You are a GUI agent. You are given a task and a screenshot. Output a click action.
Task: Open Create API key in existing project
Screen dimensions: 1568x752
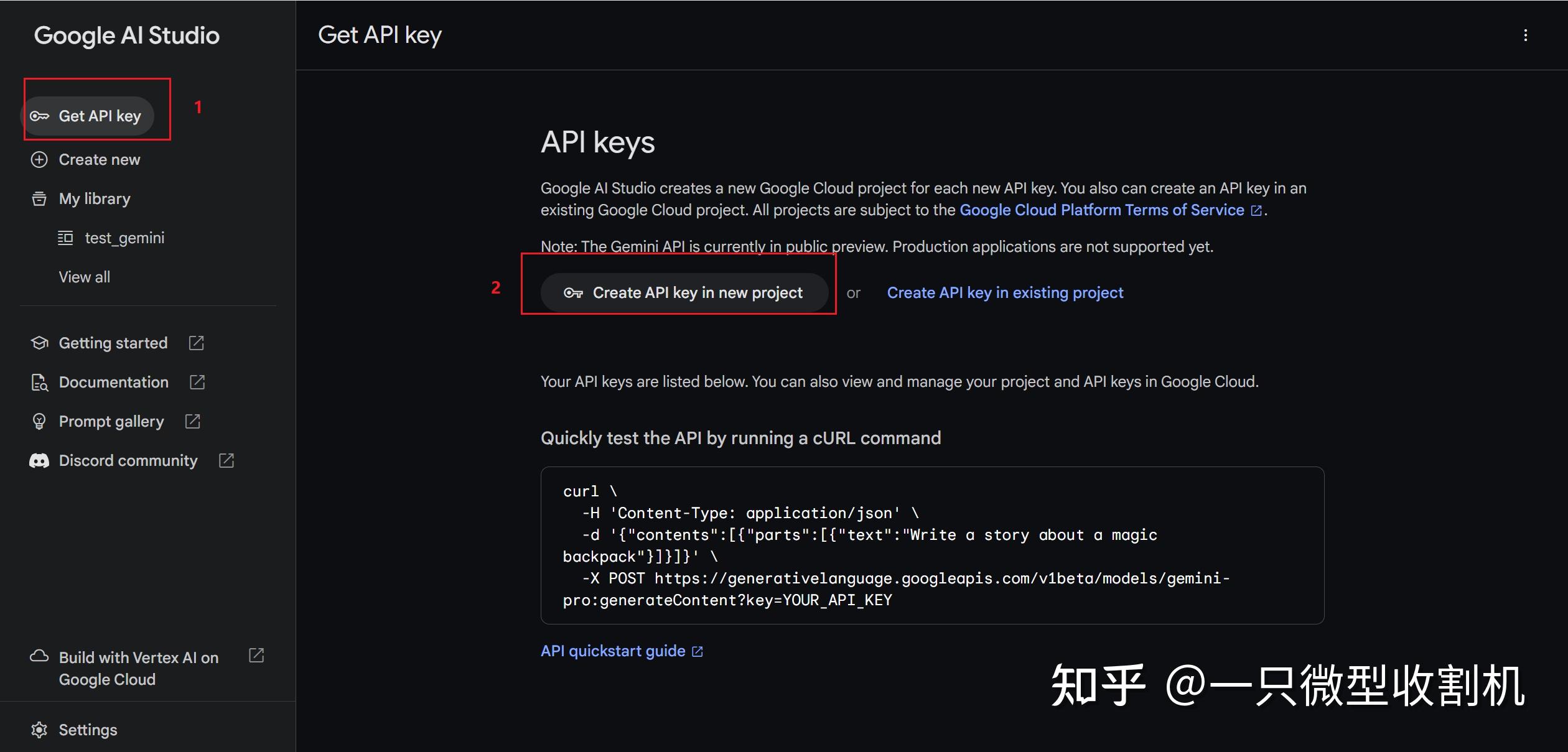pyautogui.click(x=1005, y=292)
